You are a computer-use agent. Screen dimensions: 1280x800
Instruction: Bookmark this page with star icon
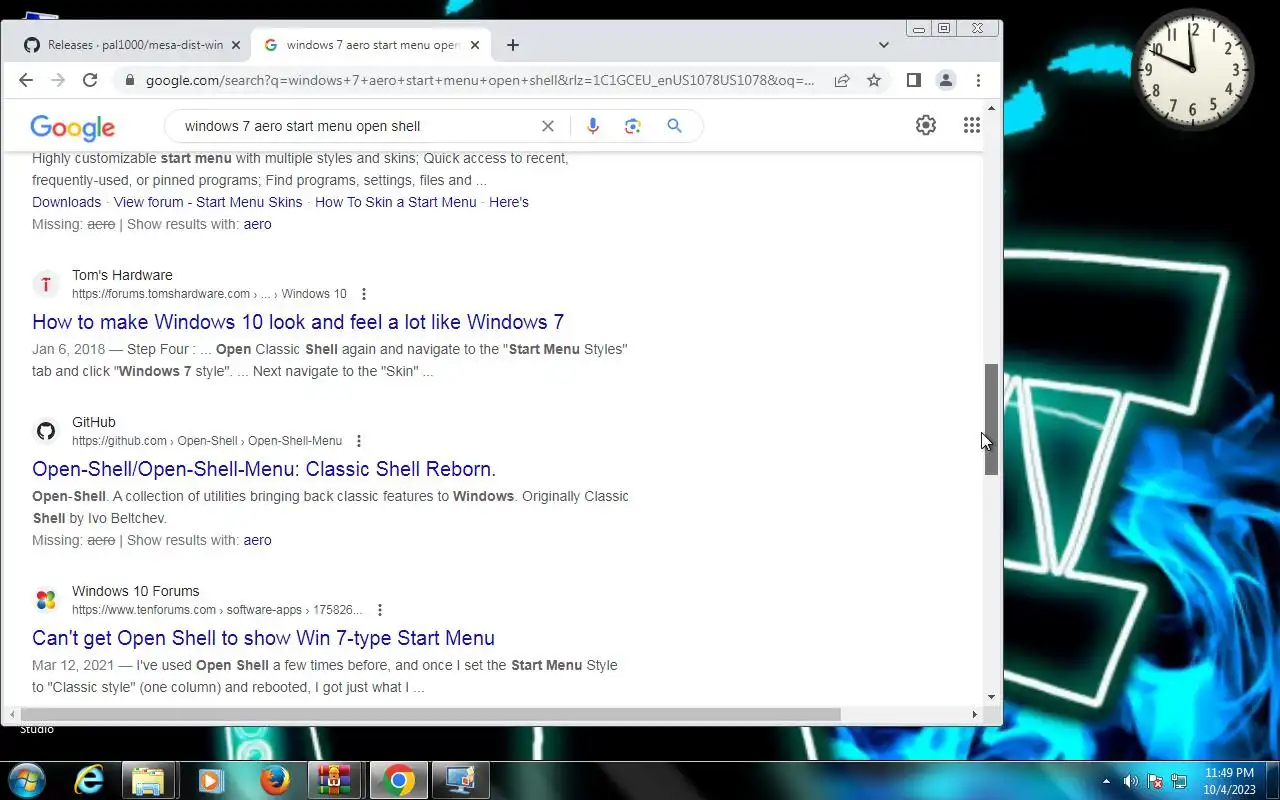pyautogui.click(x=874, y=80)
